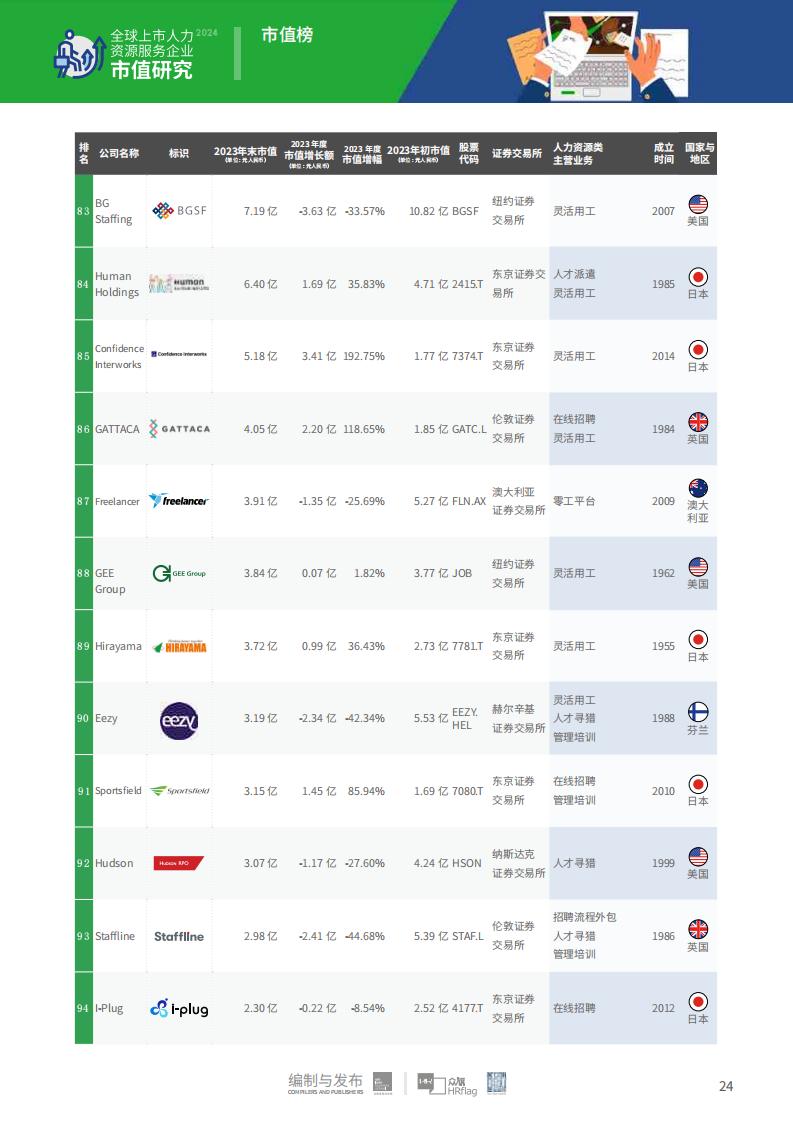
Task: Click the laptop illustration in header banner
Action: coord(590,56)
